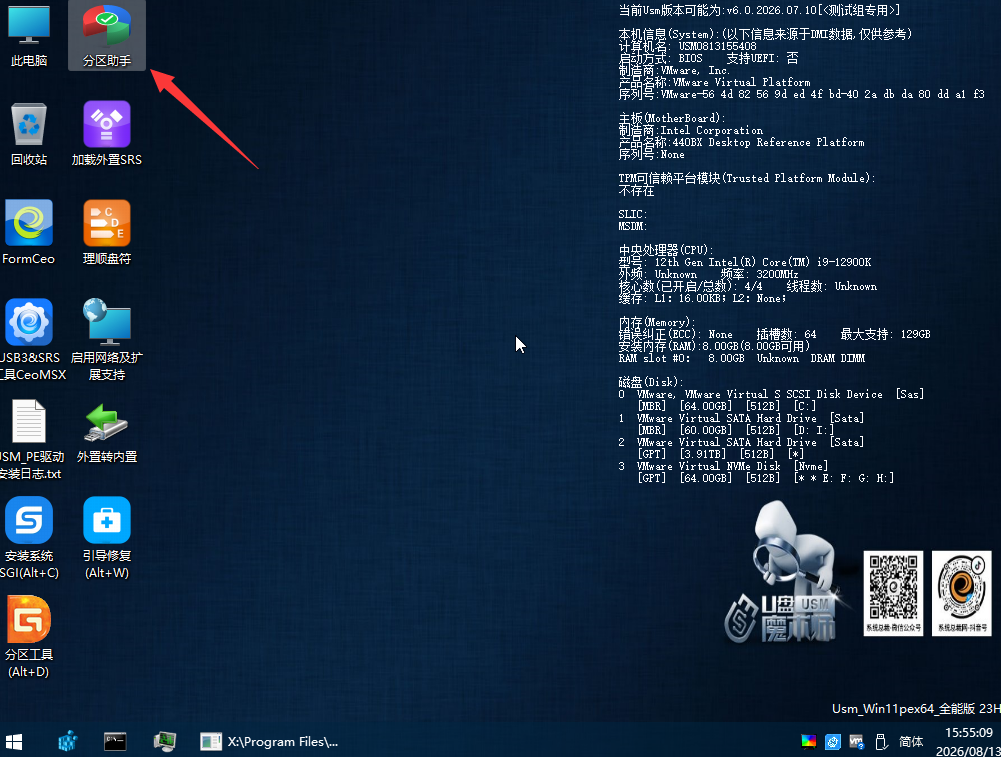Toggle the 简体 input method indicator

pyautogui.click(x=911, y=742)
